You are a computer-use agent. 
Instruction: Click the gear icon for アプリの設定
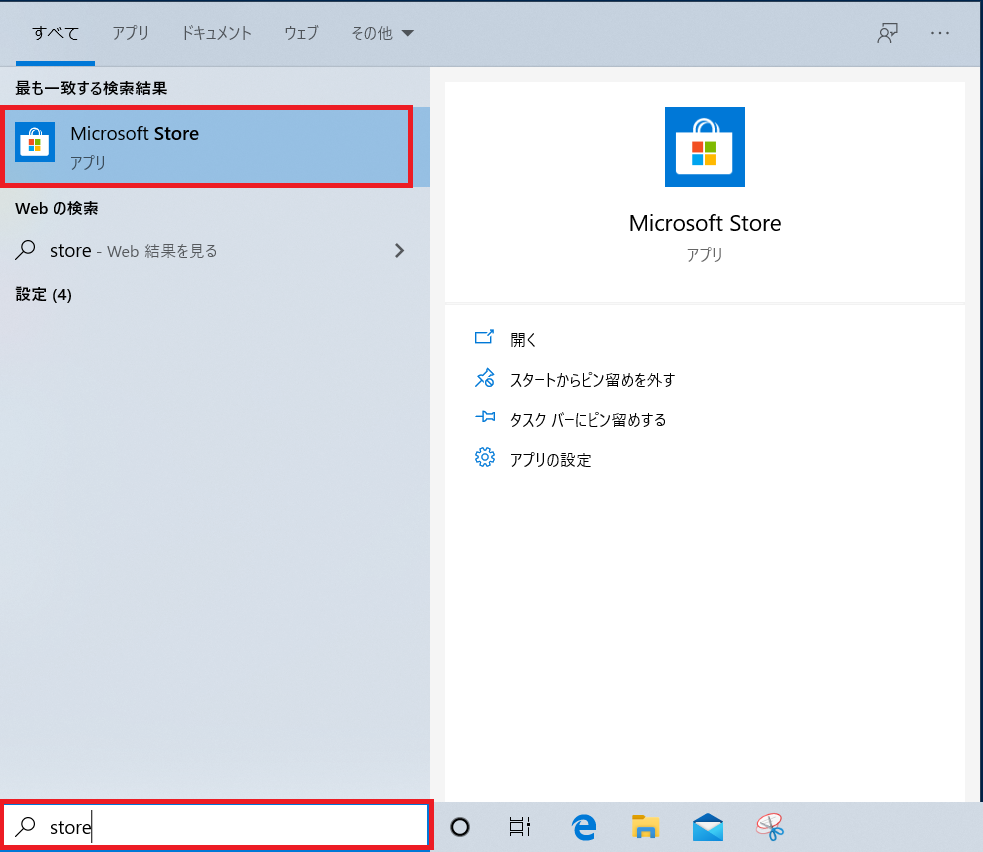484,458
